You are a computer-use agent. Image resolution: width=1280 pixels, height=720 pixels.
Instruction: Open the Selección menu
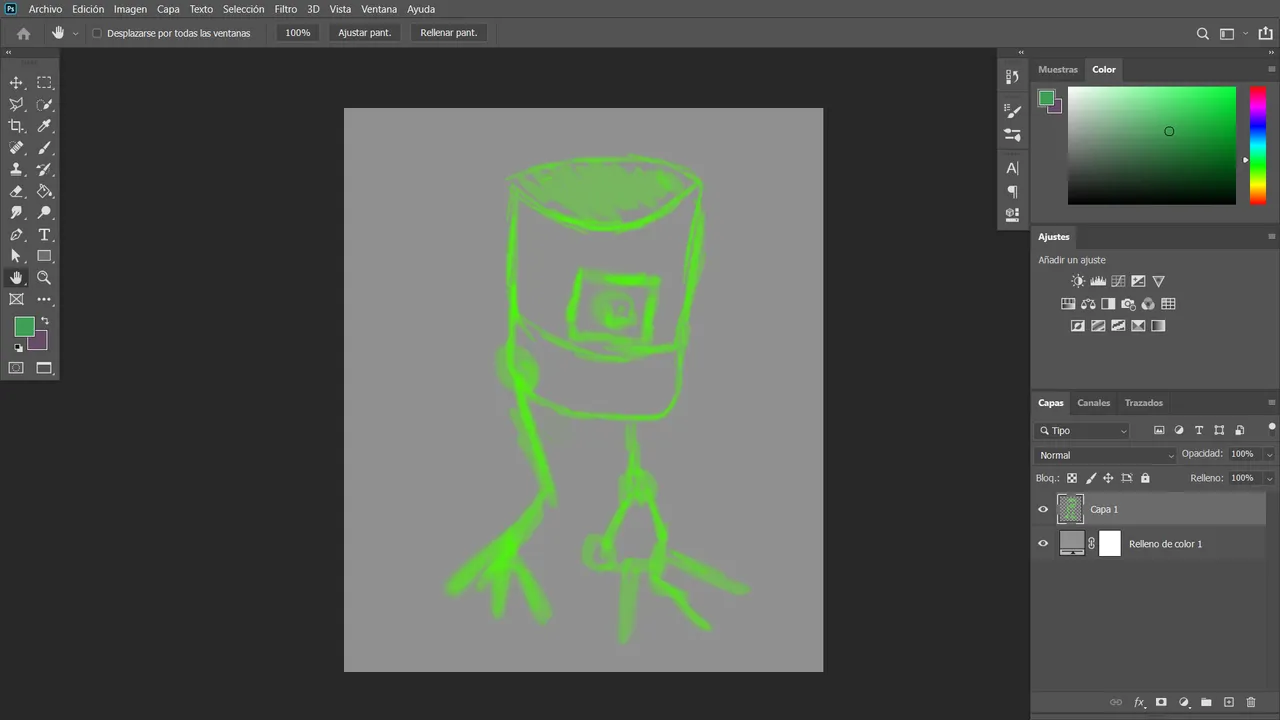click(243, 9)
